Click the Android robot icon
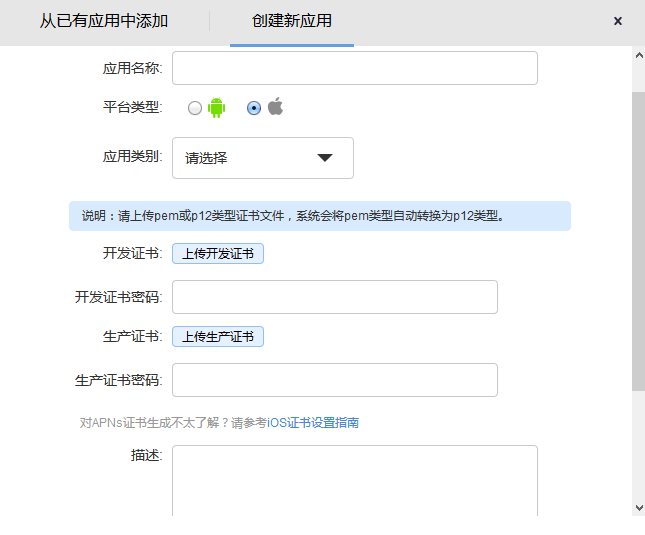 (216, 108)
